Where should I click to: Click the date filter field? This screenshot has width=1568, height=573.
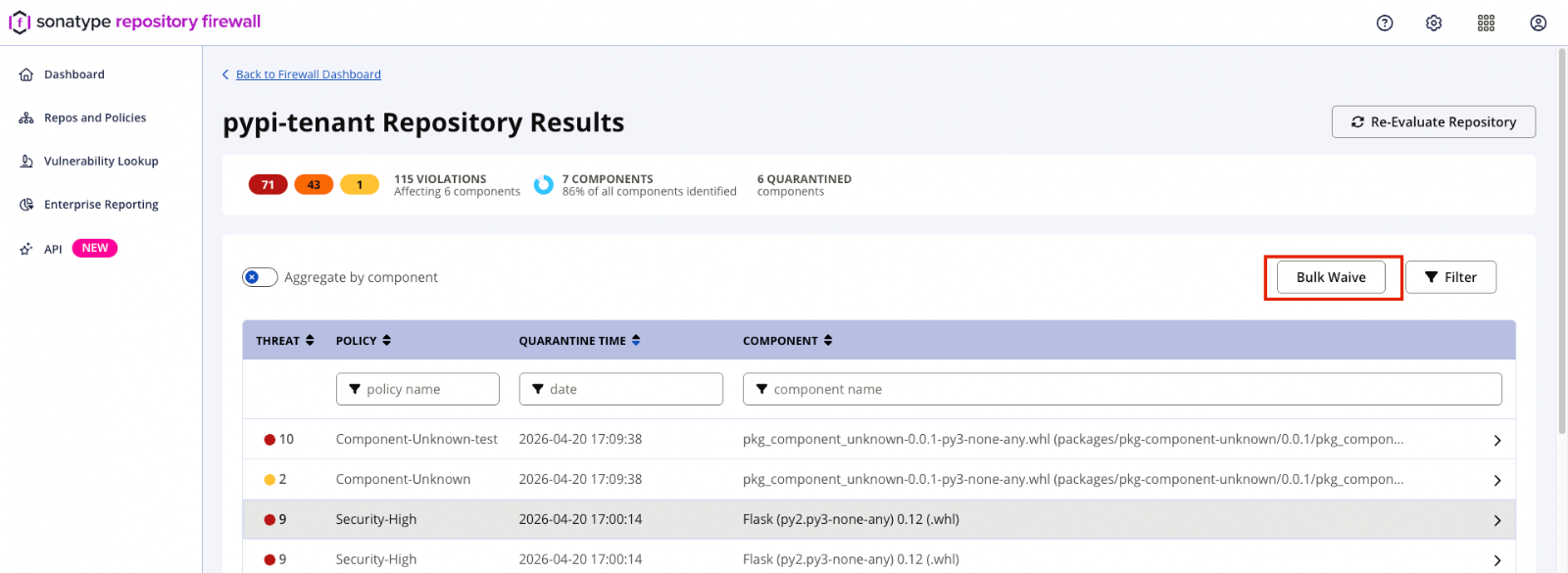(x=620, y=389)
